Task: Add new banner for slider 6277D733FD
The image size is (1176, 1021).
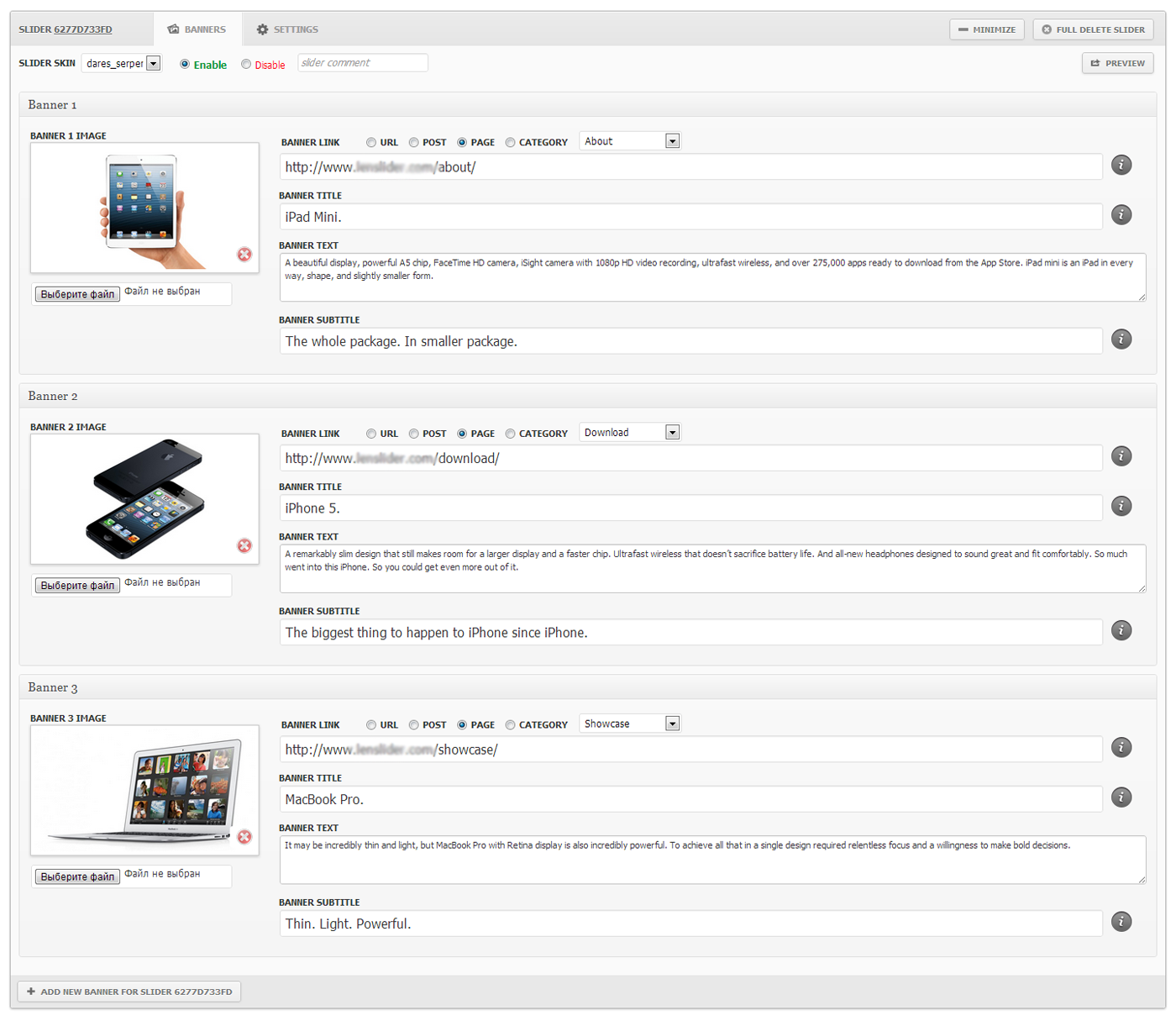Action: point(129,992)
